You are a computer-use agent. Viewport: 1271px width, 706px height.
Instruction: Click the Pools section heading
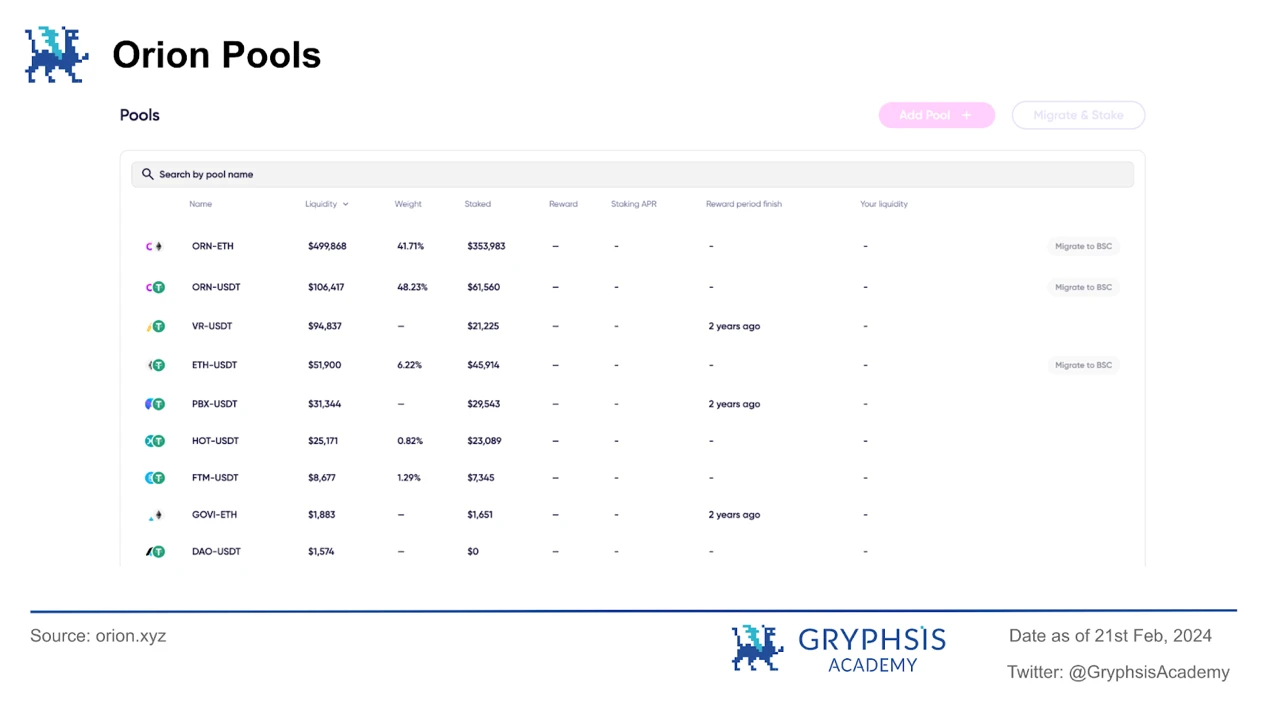(140, 115)
